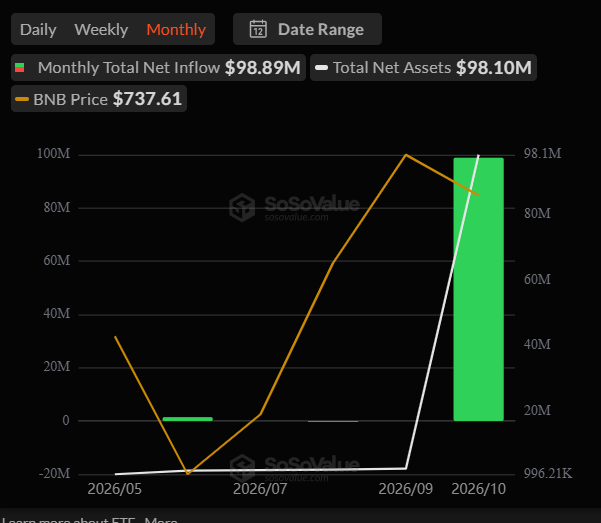The height and width of the screenshot is (523, 601).
Task: Select the Monthly tab
Action: click(x=176, y=30)
